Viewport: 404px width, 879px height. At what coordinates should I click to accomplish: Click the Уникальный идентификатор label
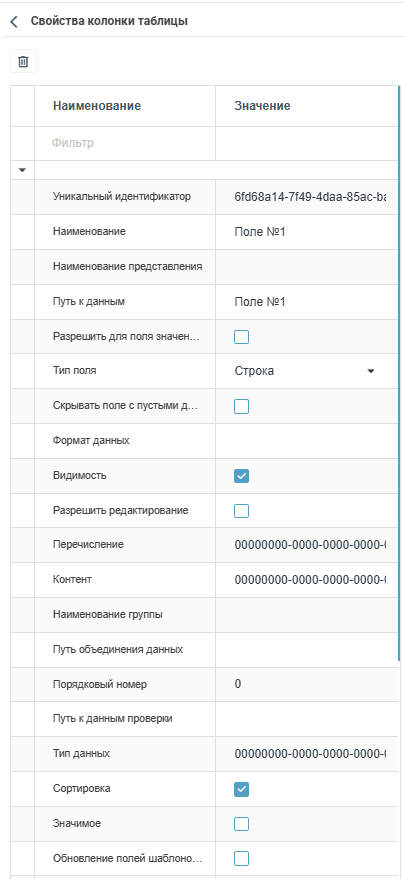(122, 197)
